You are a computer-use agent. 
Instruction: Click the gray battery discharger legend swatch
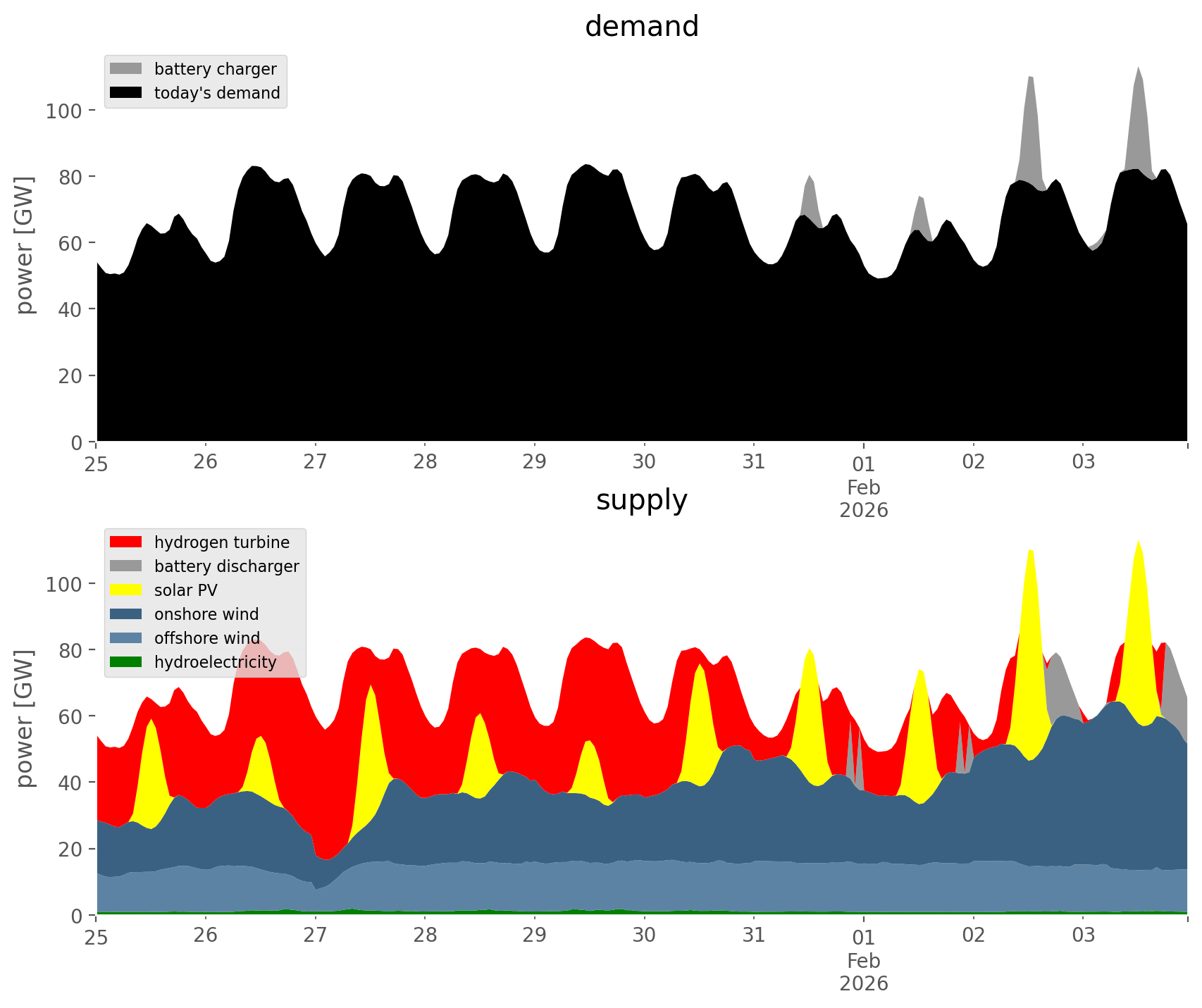[x=126, y=566]
